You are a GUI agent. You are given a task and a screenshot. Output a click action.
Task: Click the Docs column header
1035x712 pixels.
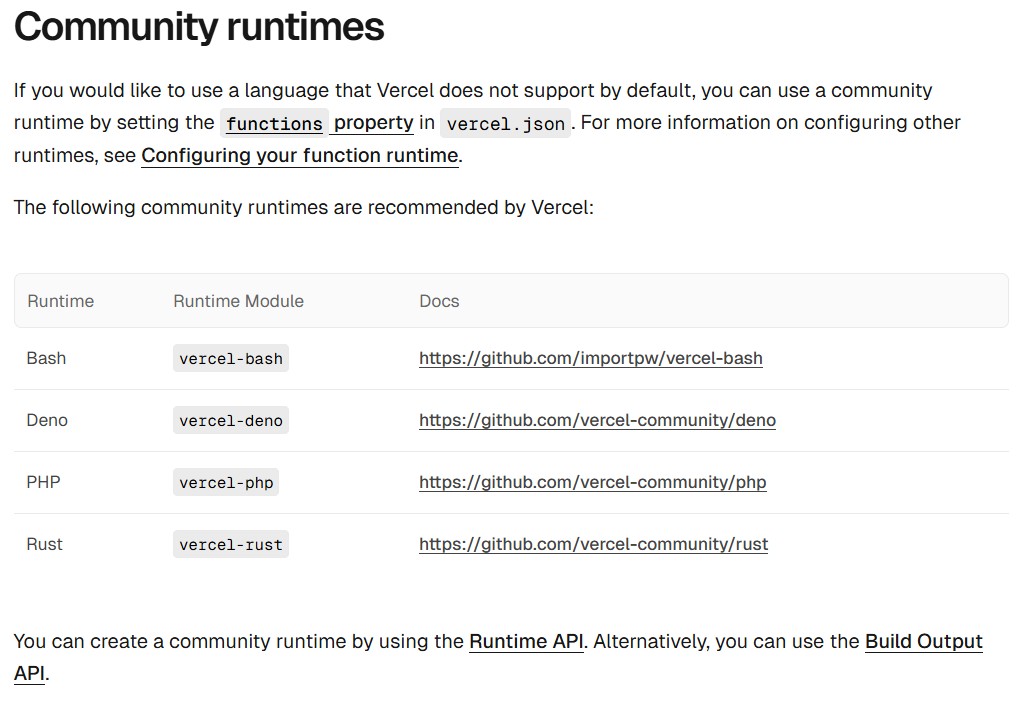(439, 301)
